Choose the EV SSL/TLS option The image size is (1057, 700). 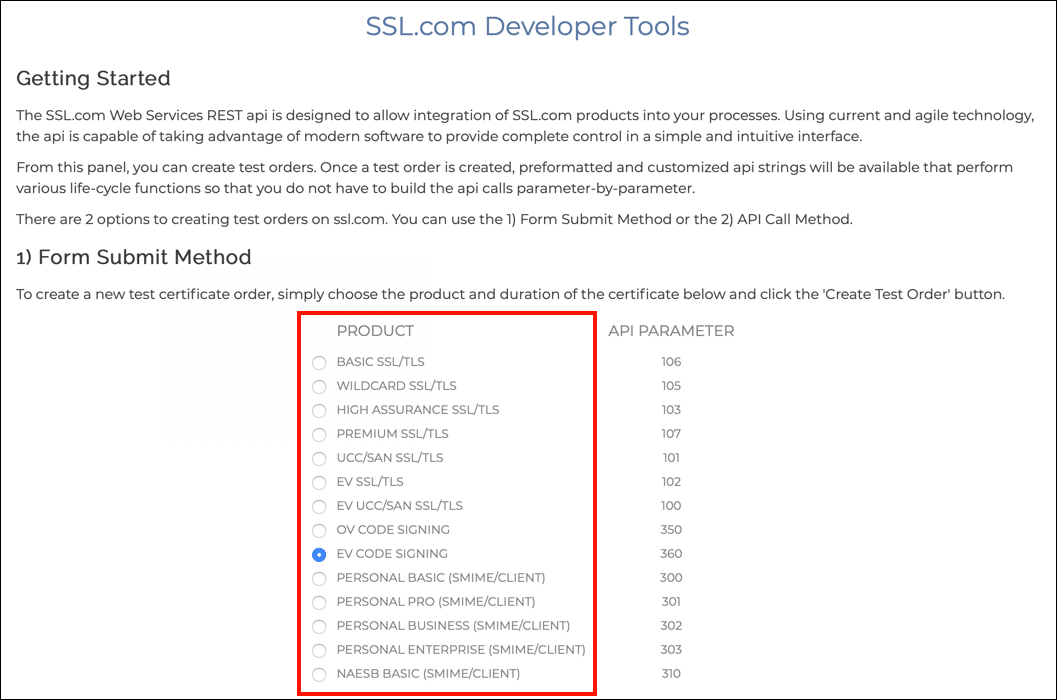pos(319,482)
